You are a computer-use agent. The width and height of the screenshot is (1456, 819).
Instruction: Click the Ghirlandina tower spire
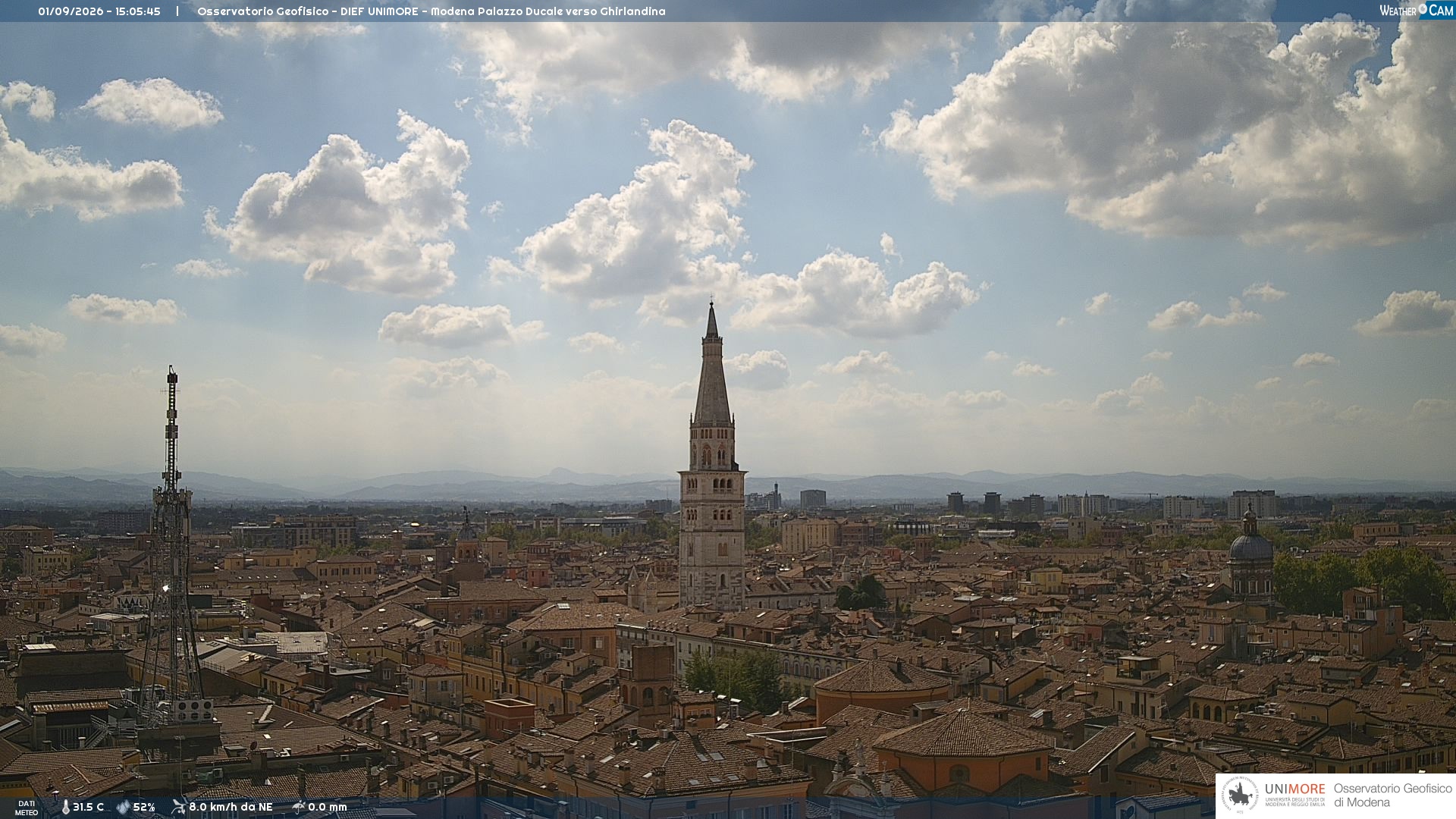pos(711,364)
